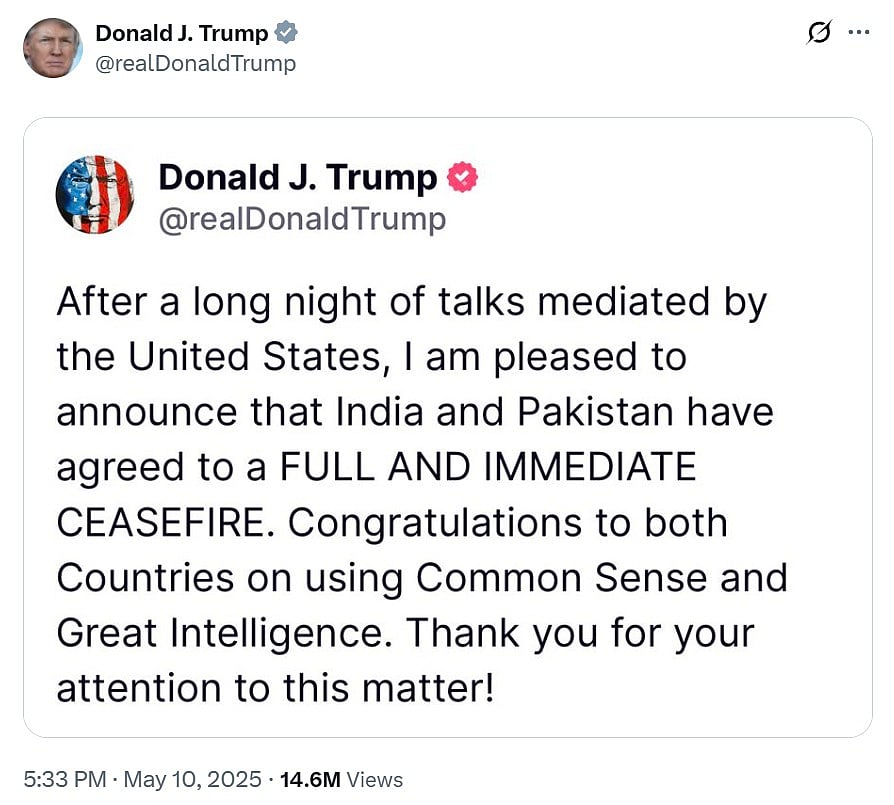This screenshot has width=894, height=805.
Task: Select the May 10, 2025 date
Action: click(x=192, y=780)
